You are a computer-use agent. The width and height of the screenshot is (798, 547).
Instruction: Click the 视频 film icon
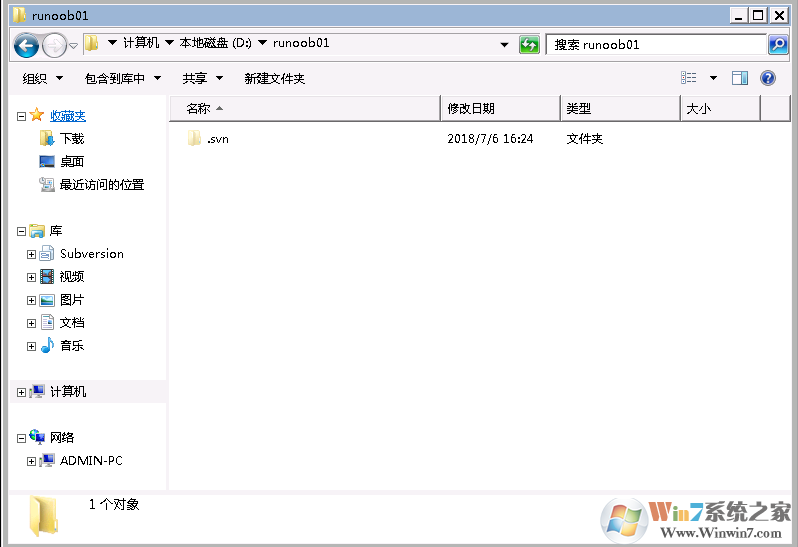tap(47, 277)
